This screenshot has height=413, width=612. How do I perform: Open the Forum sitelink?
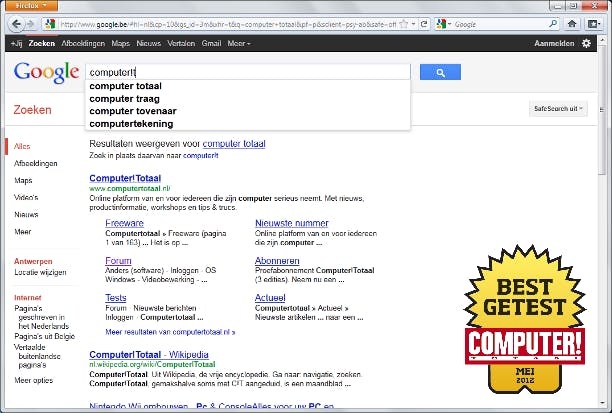tap(118, 261)
